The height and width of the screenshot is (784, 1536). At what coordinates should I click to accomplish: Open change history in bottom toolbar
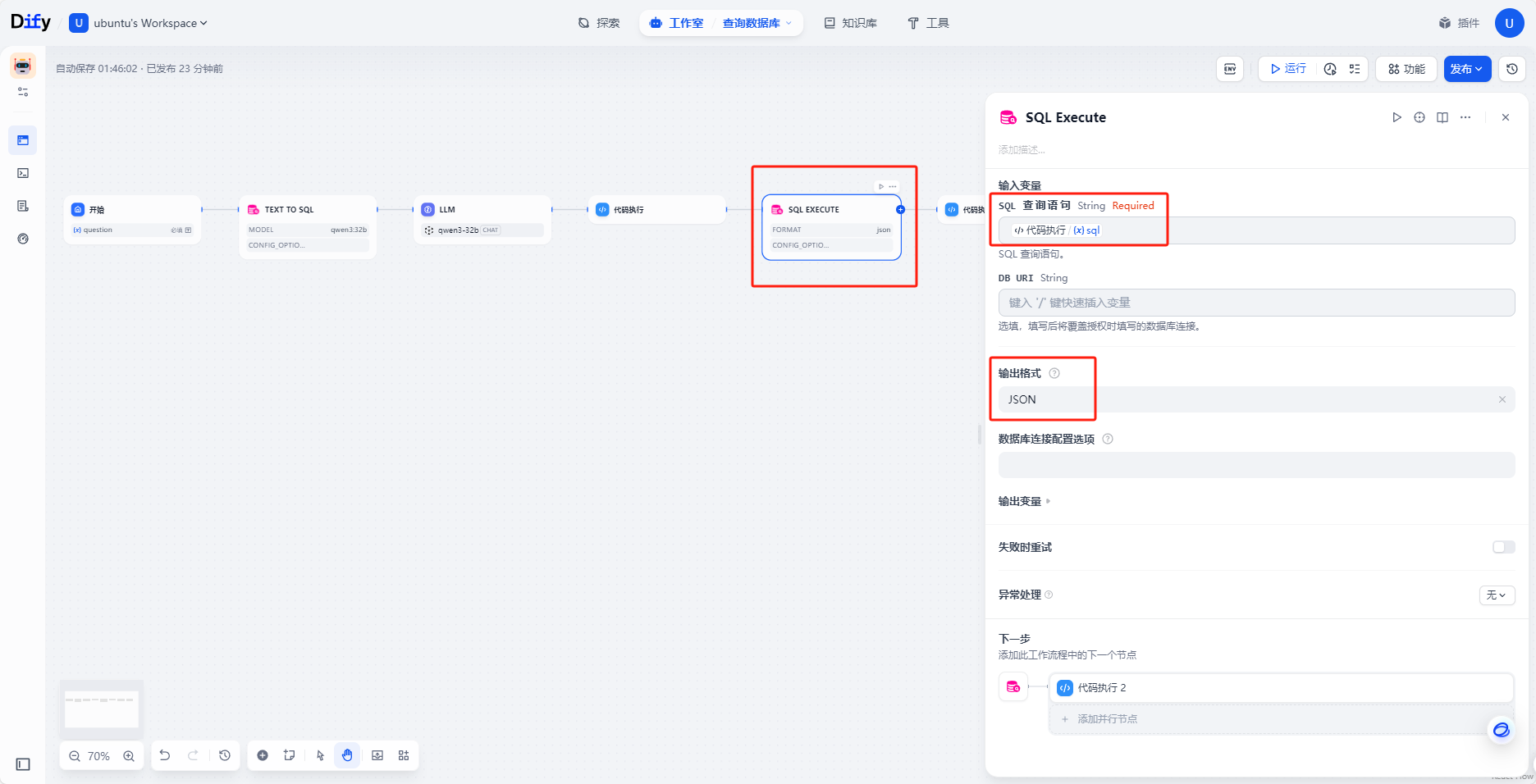click(x=225, y=755)
